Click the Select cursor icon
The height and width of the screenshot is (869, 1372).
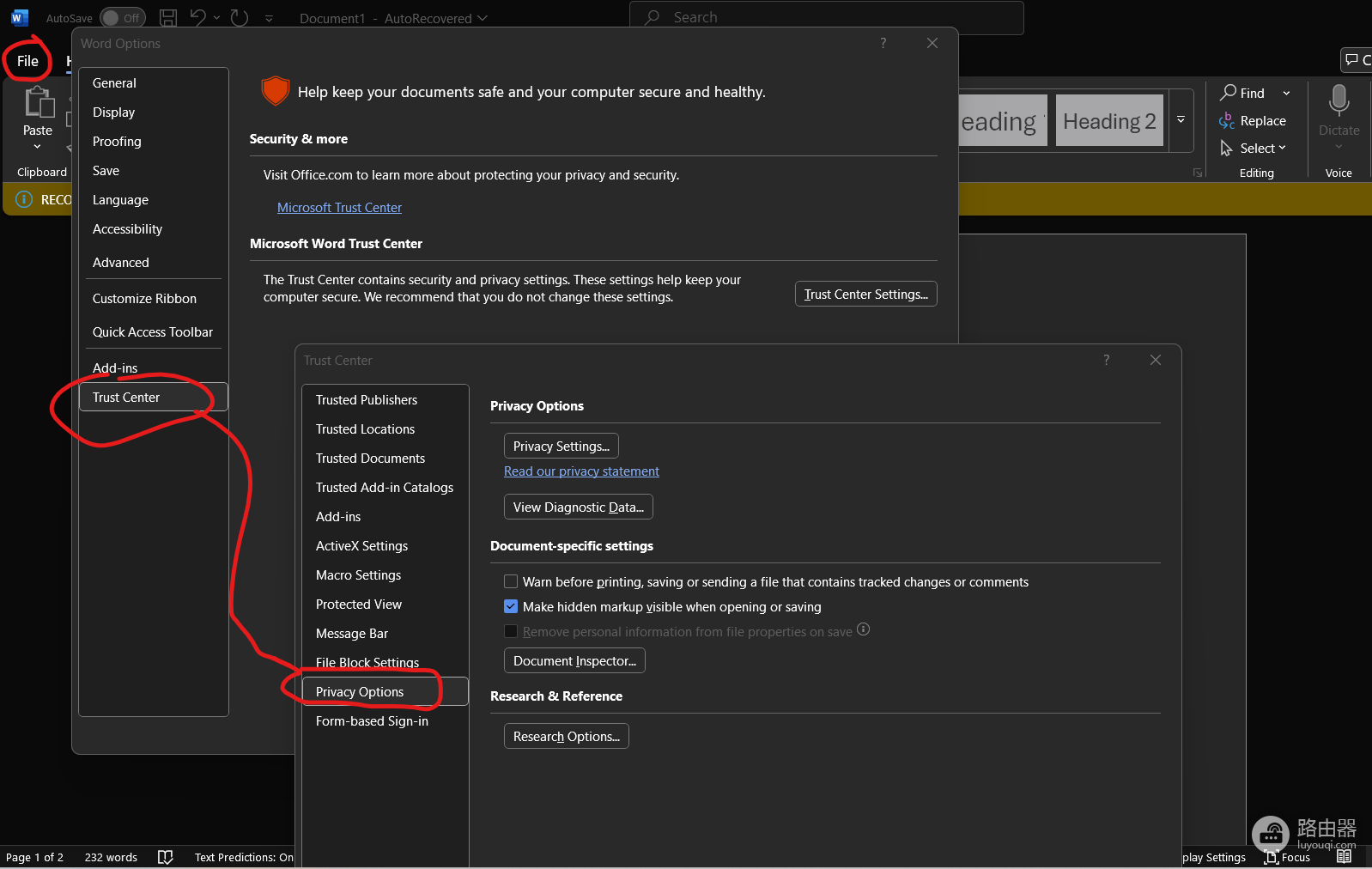1227,149
